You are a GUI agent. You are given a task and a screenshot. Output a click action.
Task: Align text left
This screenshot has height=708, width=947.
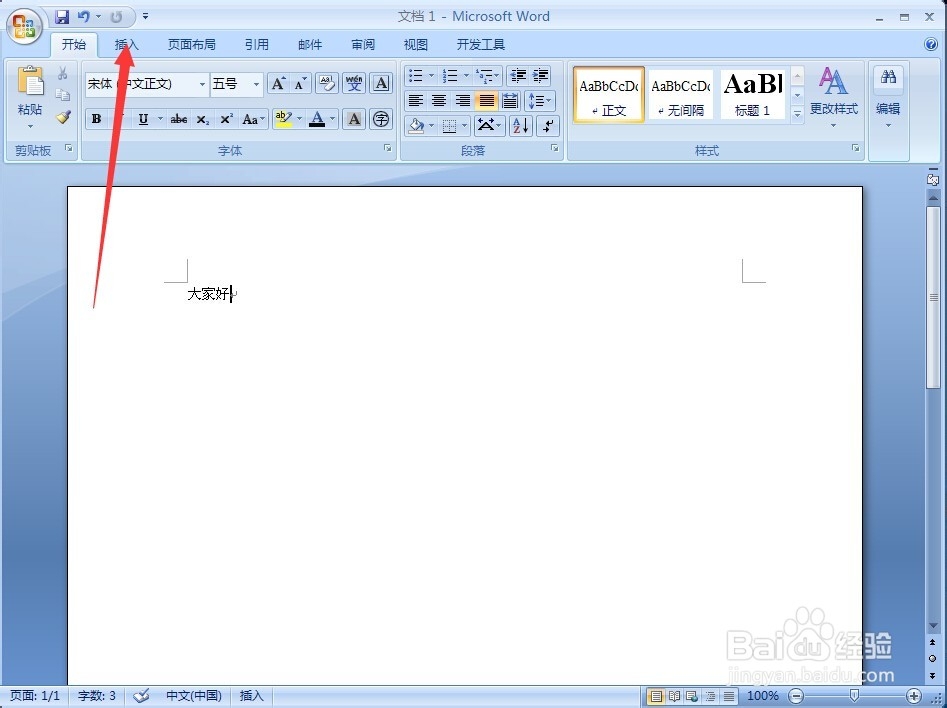pyautogui.click(x=416, y=100)
